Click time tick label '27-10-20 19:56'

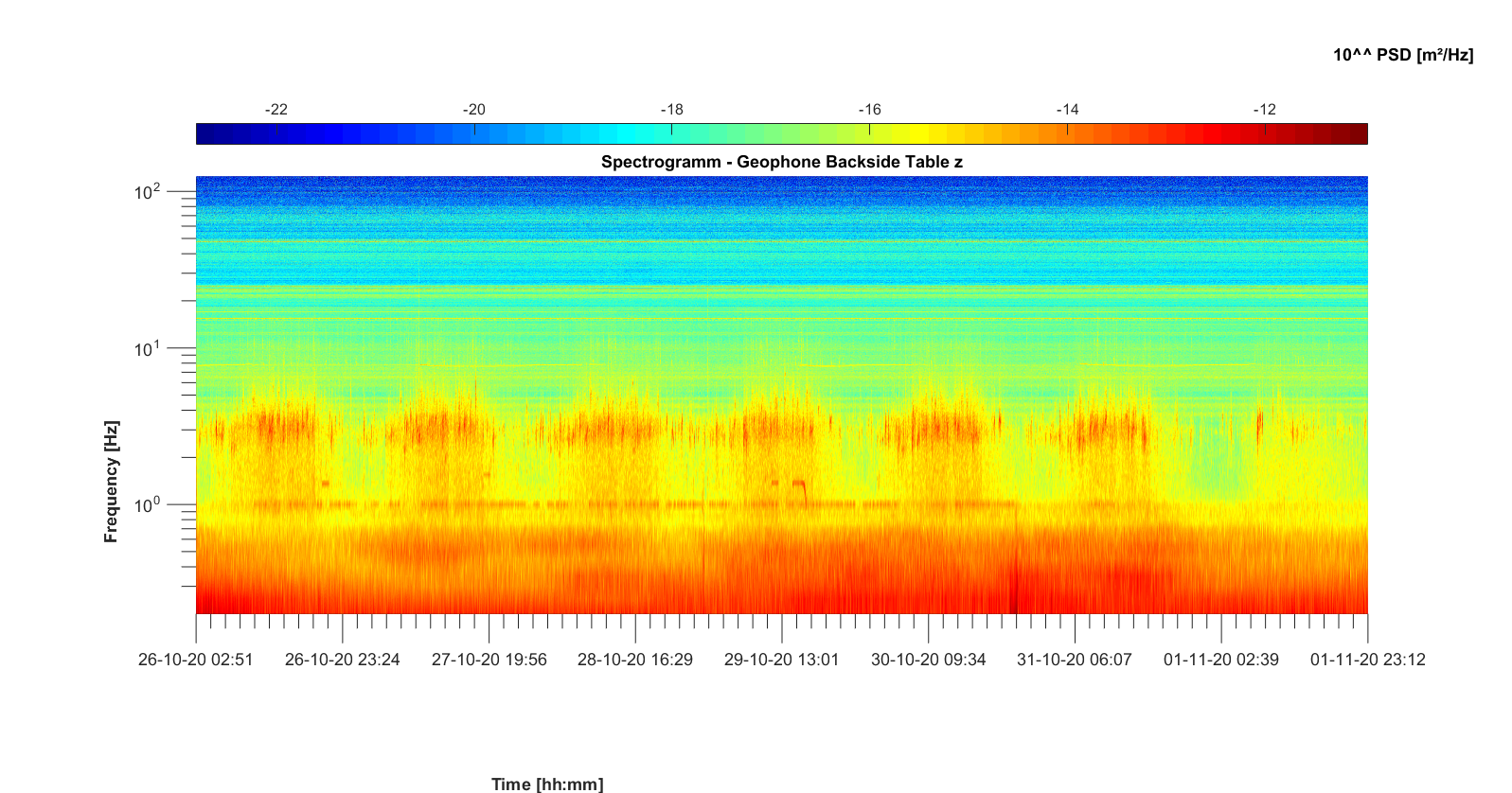(x=489, y=660)
